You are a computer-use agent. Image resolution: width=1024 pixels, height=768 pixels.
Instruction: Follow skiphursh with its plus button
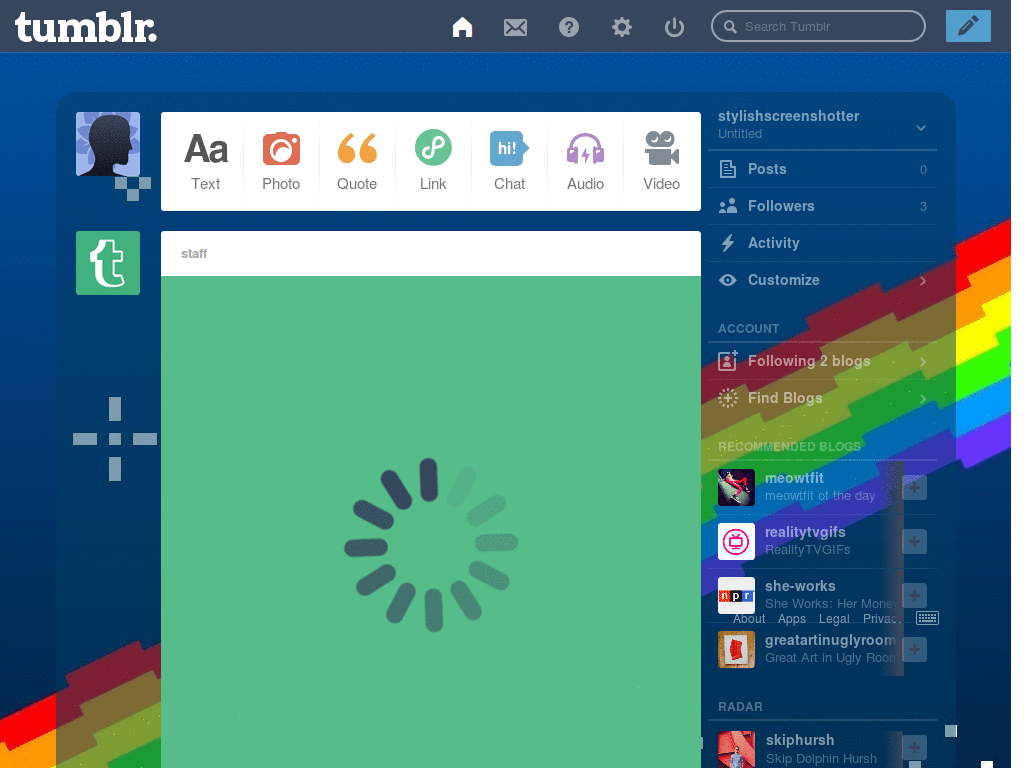pos(914,748)
